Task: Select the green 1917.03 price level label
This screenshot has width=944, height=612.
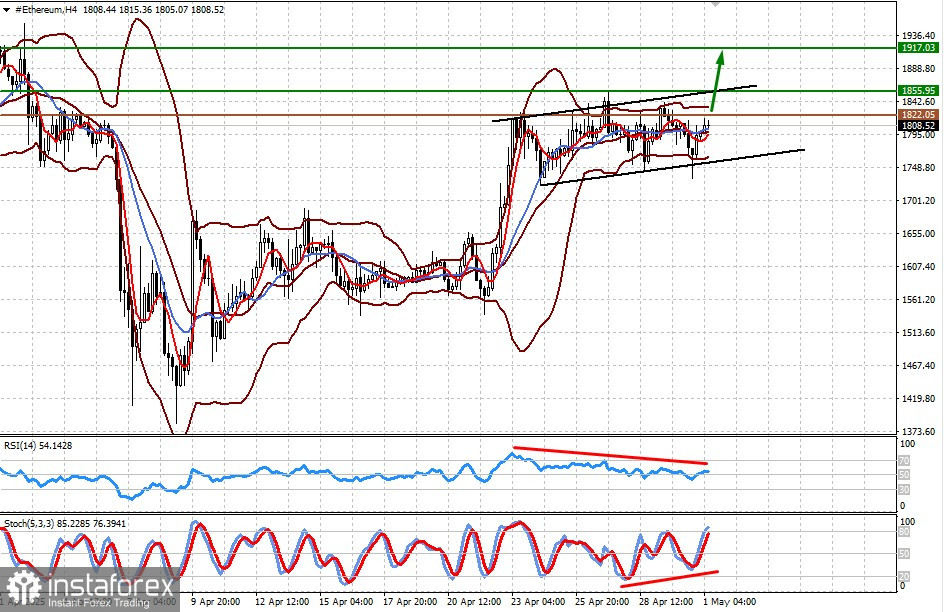Action: (x=918, y=48)
